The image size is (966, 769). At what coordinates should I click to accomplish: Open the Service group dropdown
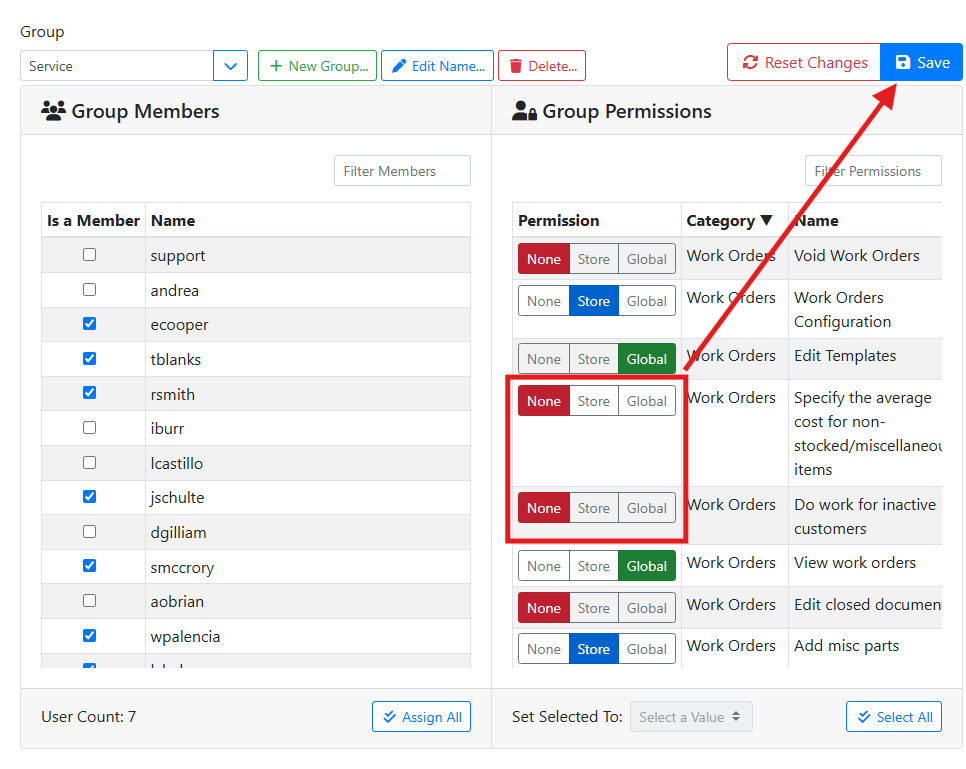230,66
